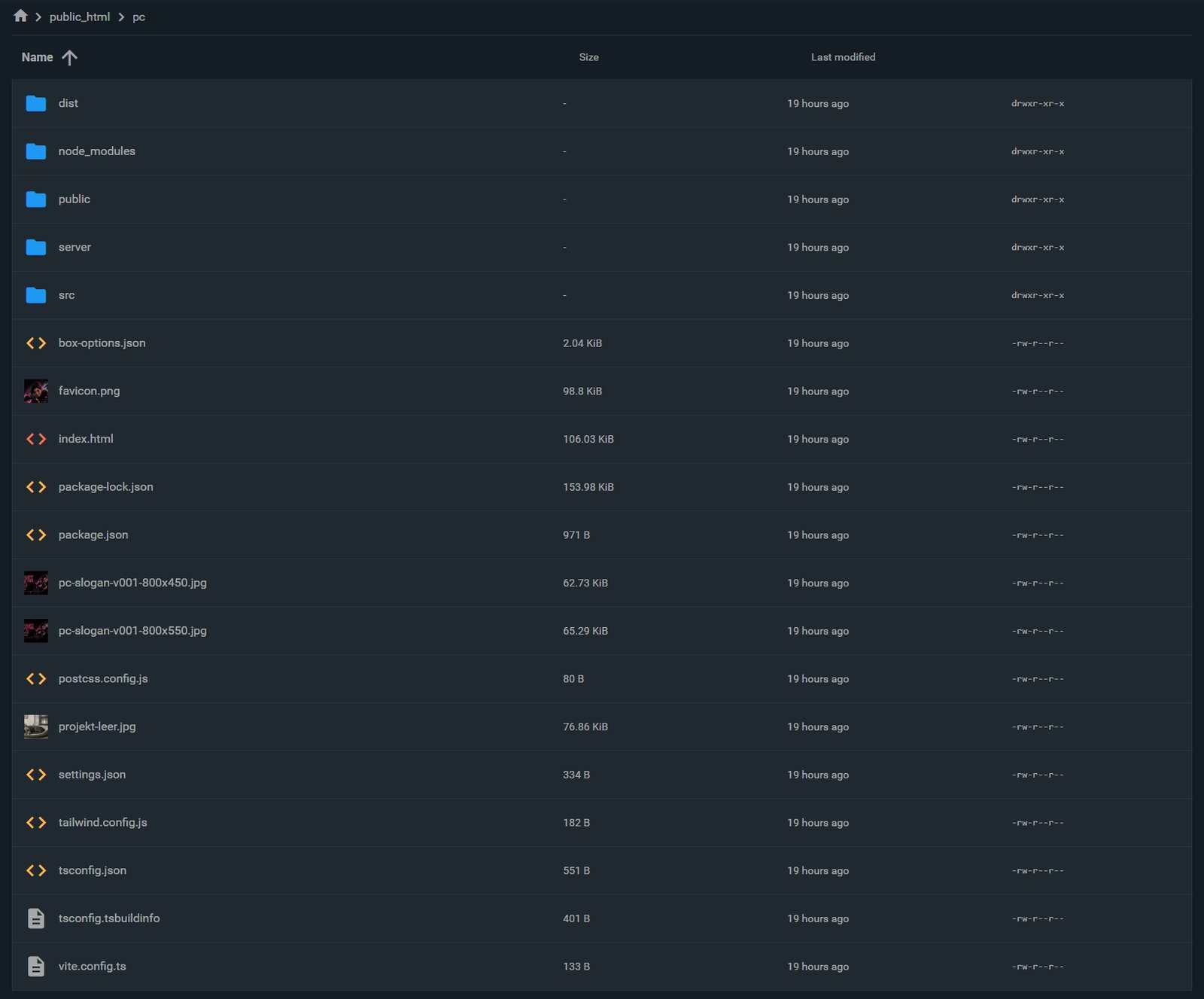Click the 62.73 KiB size value
Image resolution: width=1204 pixels, height=999 pixels.
pos(585,583)
